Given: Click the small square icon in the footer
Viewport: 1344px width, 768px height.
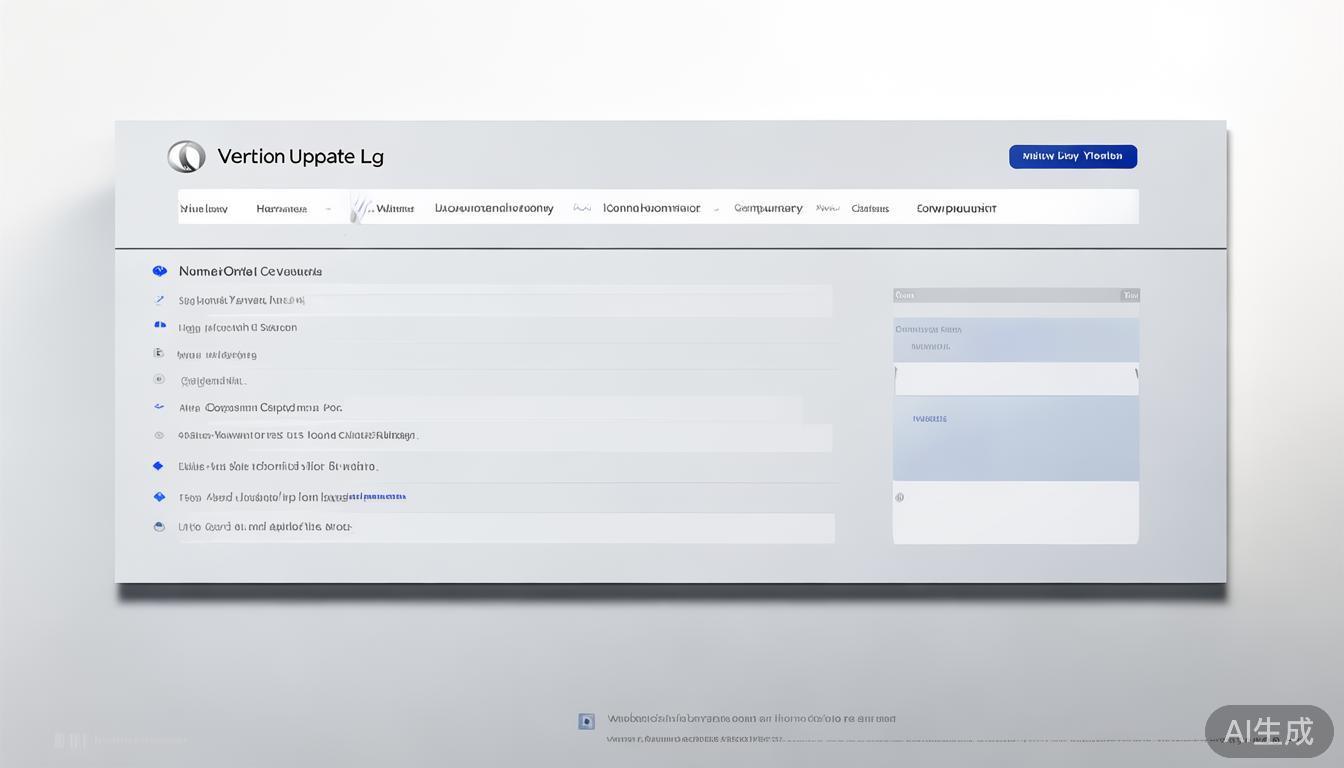Looking at the screenshot, I should (587, 721).
